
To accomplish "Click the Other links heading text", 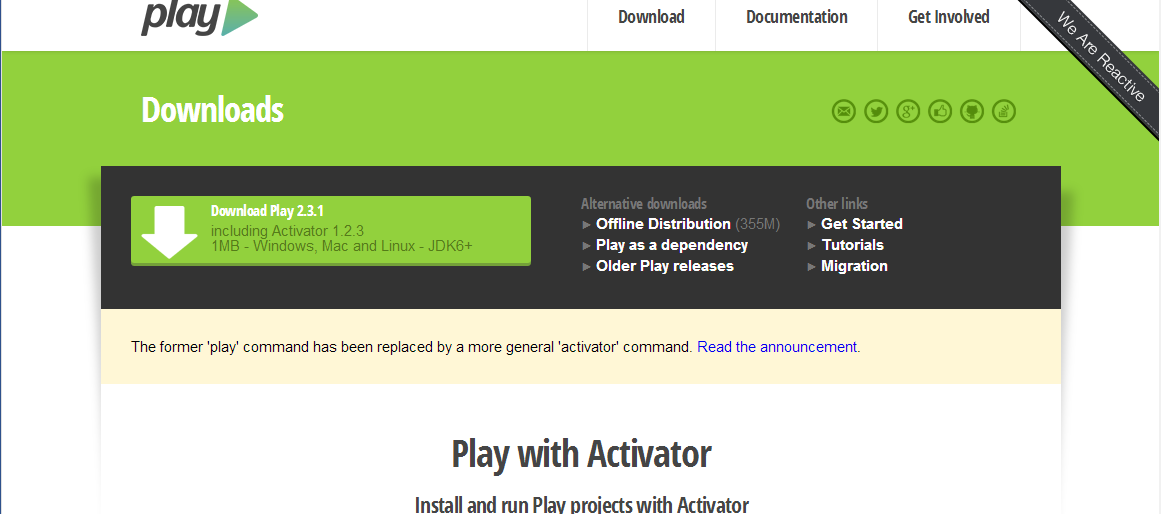I will click(x=837, y=204).
